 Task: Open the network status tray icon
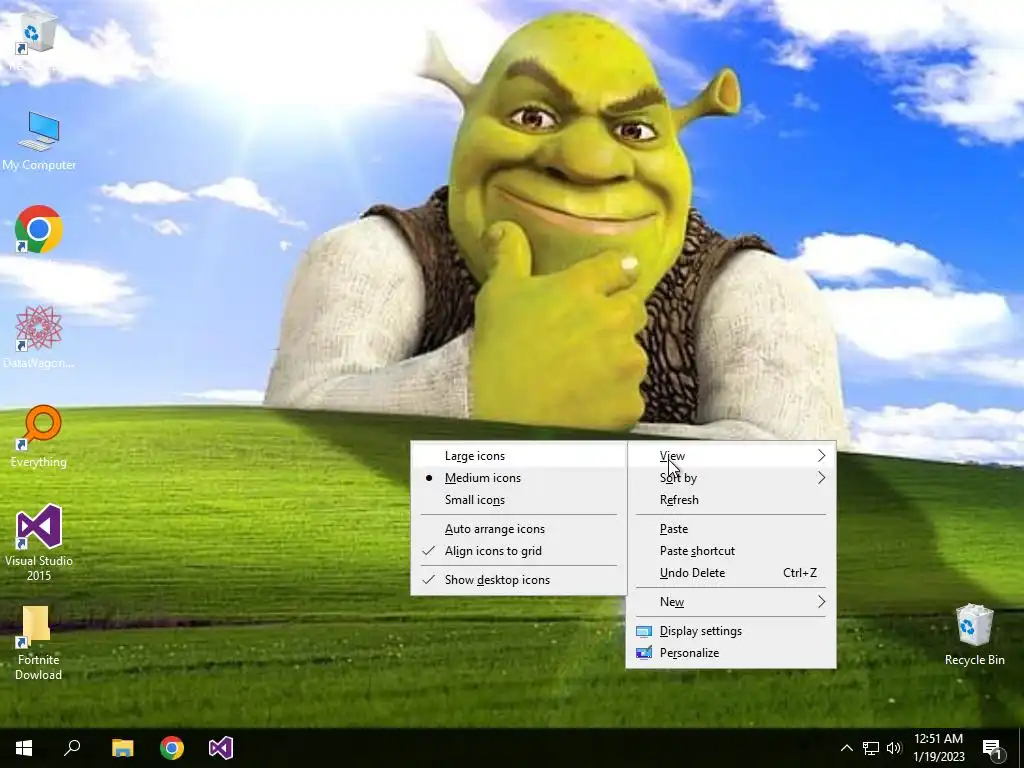point(871,748)
